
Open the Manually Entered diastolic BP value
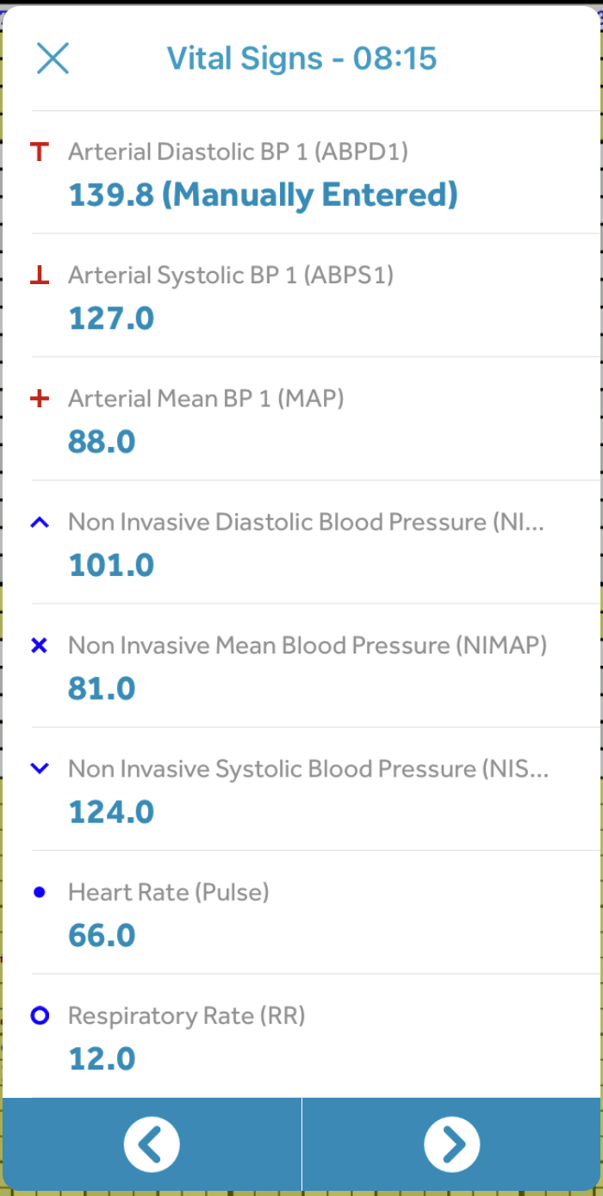(264, 195)
